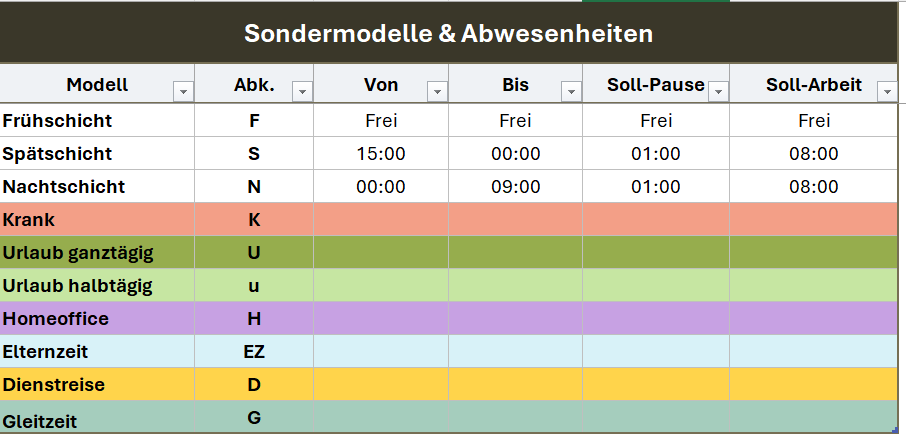Screen dimensions: 906x446
Task: Select the red Krank row label
Action: [x=30, y=220]
